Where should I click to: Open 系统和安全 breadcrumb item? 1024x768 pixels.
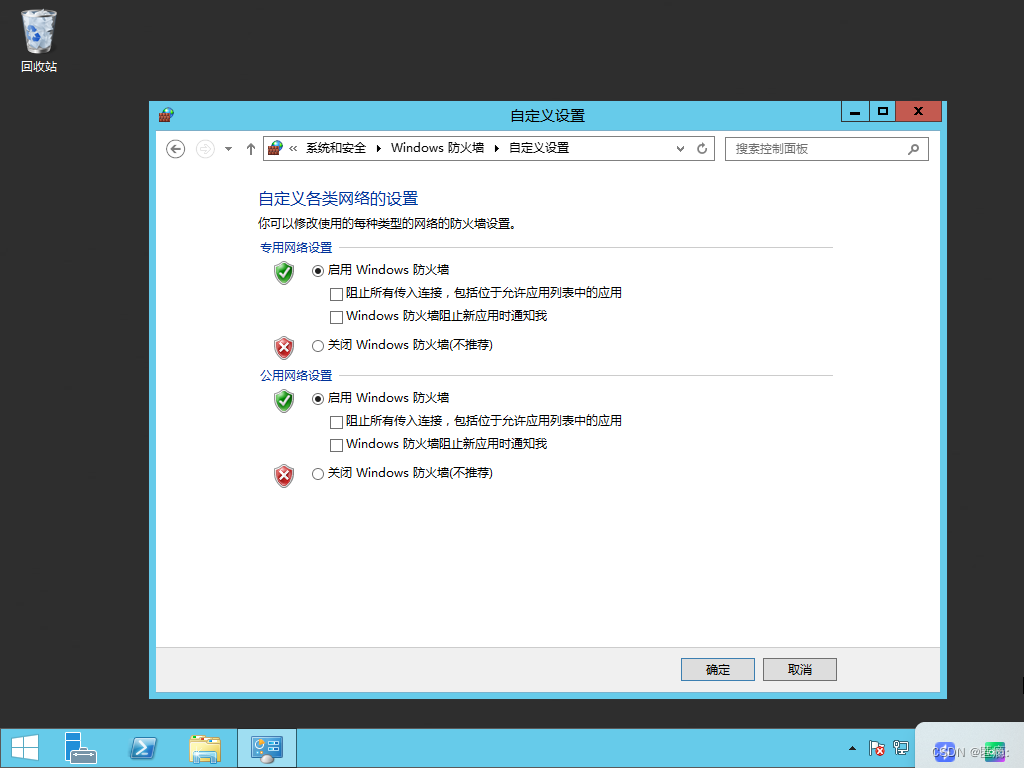coord(336,148)
